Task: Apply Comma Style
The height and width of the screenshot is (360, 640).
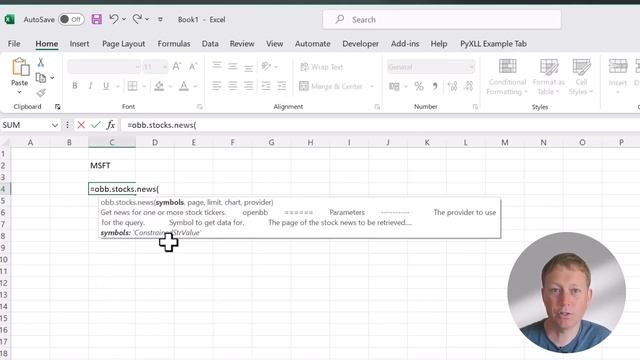Action: (x=435, y=86)
